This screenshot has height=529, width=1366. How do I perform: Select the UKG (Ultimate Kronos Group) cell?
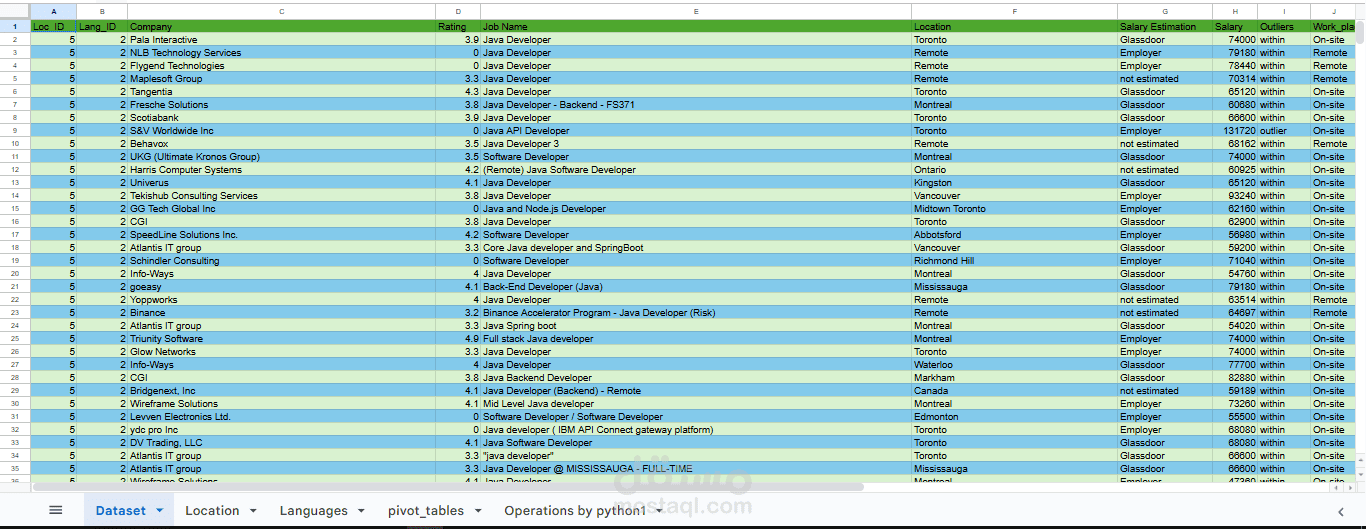[x=282, y=156]
